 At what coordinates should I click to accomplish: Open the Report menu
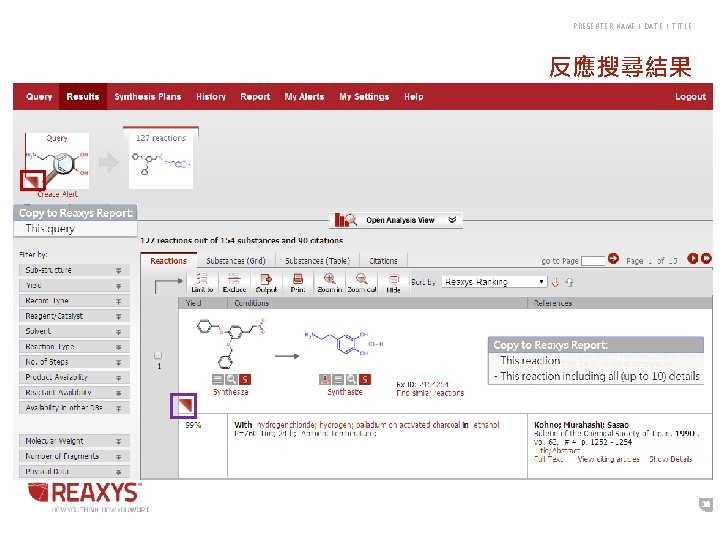click(255, 96)
